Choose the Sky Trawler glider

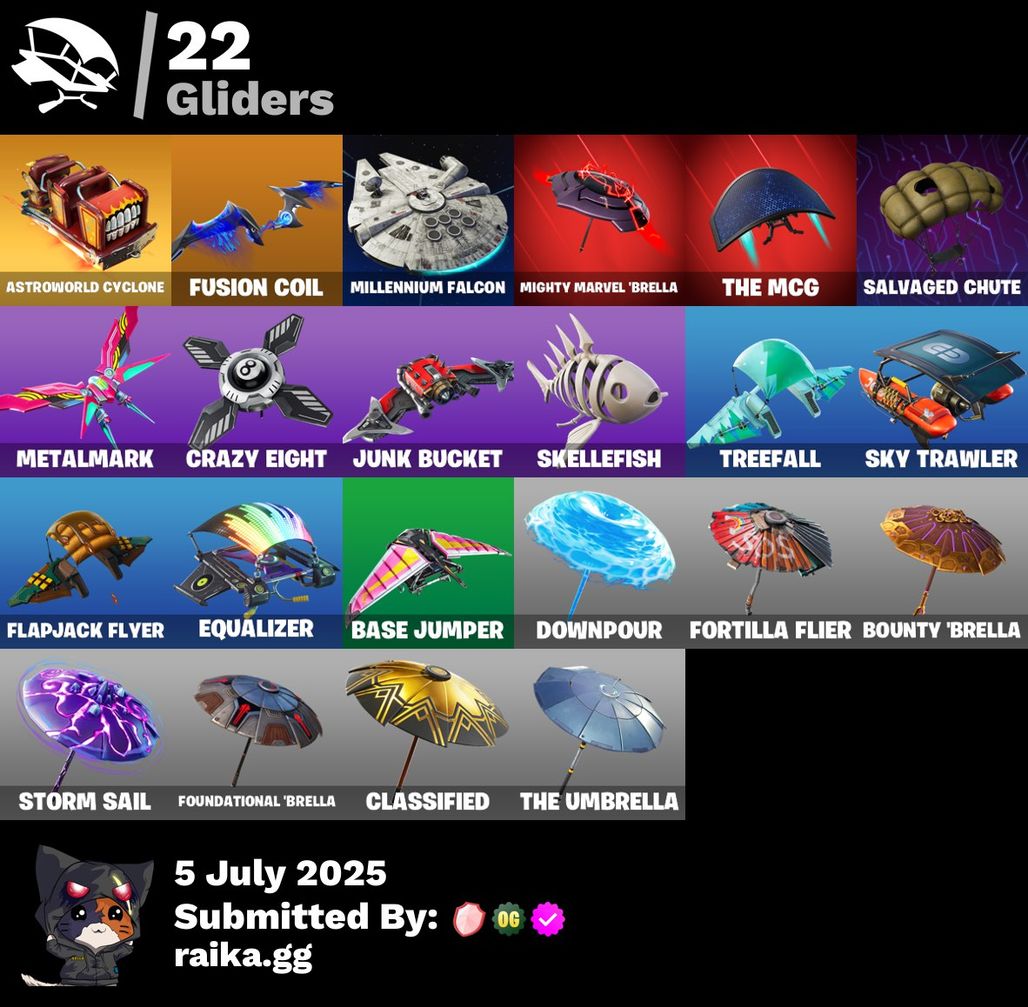coord(942,391)
